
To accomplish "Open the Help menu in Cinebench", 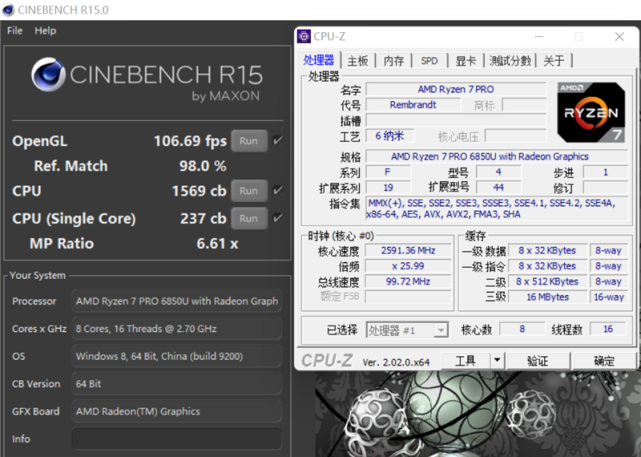I will pos(45,31).
